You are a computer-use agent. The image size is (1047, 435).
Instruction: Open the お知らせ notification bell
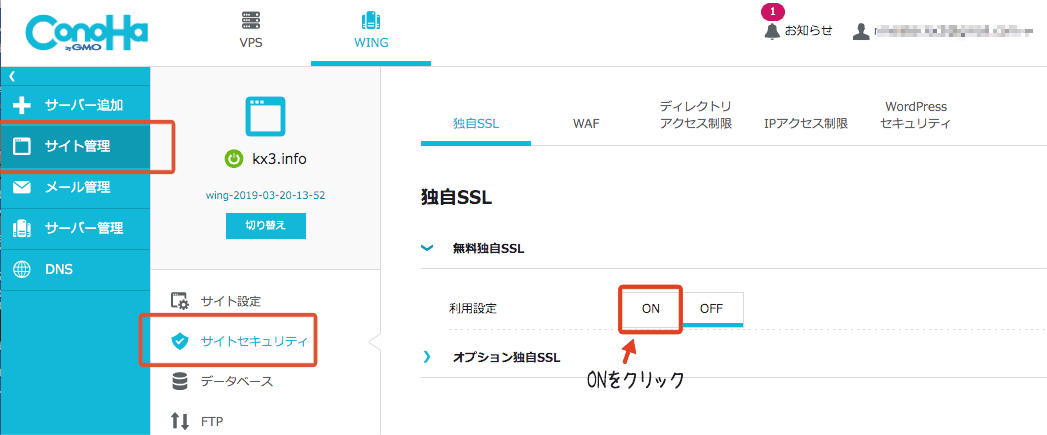point(773,31)
